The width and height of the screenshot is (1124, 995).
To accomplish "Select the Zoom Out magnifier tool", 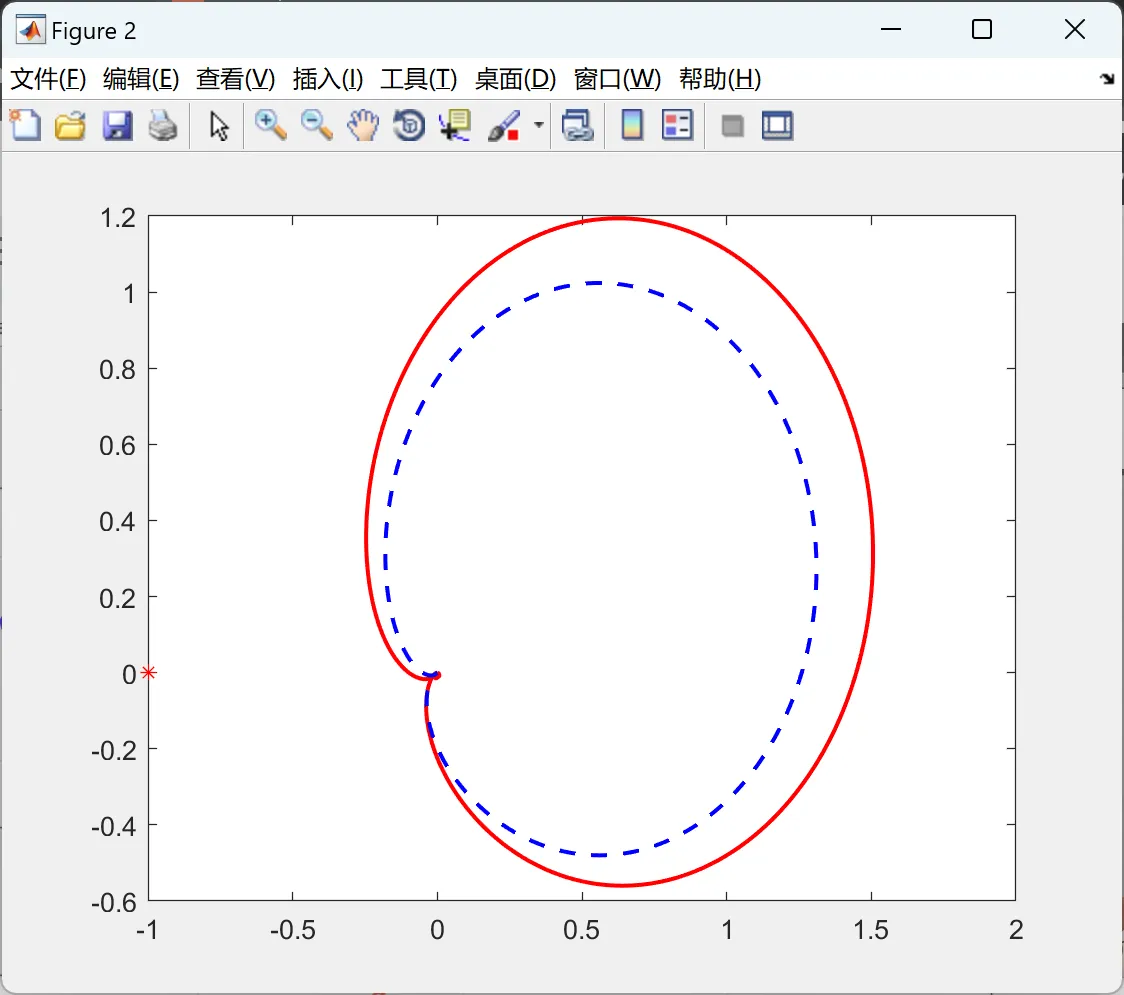I will click(317, 126).
